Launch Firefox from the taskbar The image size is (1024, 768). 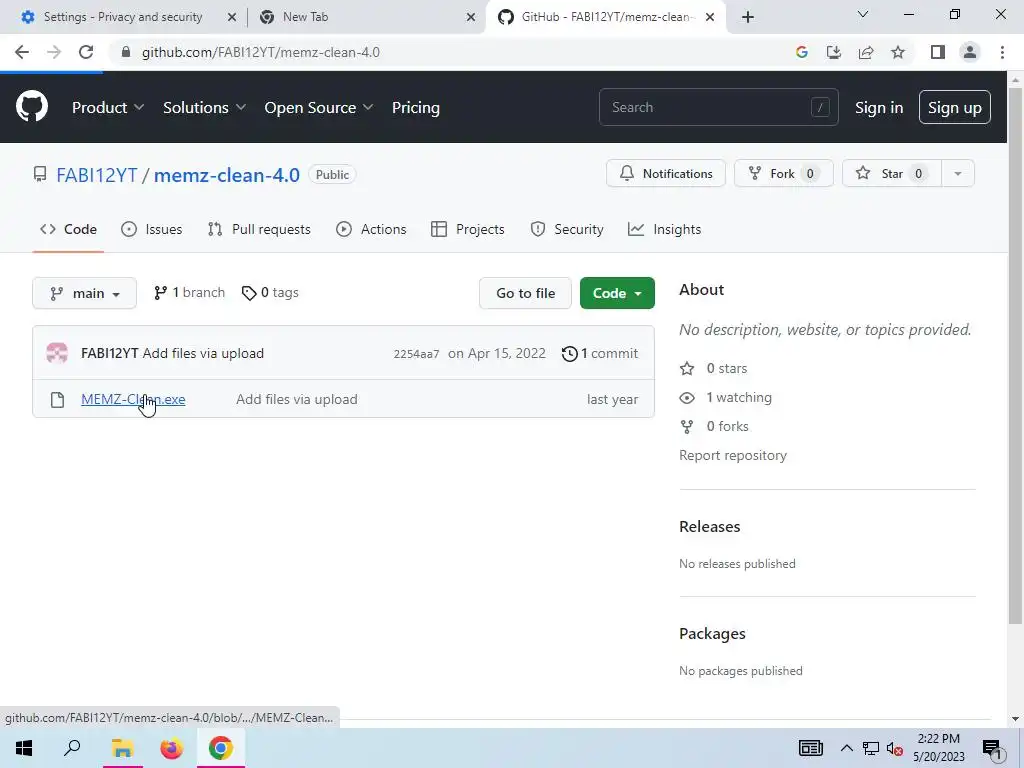pyautogui.click(x=172, y=748)
